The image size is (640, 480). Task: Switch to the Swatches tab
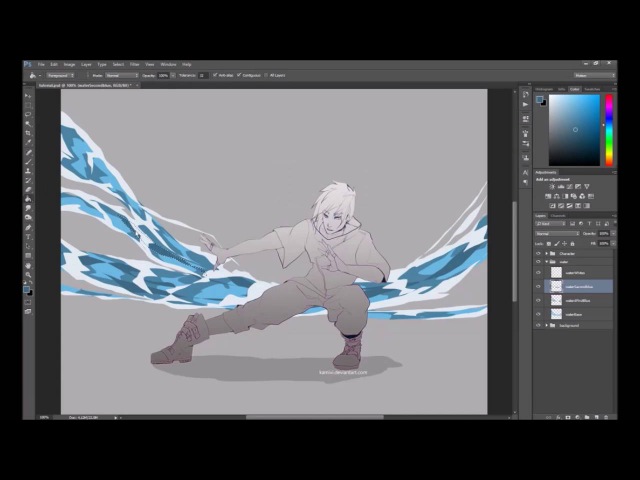tap(592, 89)
